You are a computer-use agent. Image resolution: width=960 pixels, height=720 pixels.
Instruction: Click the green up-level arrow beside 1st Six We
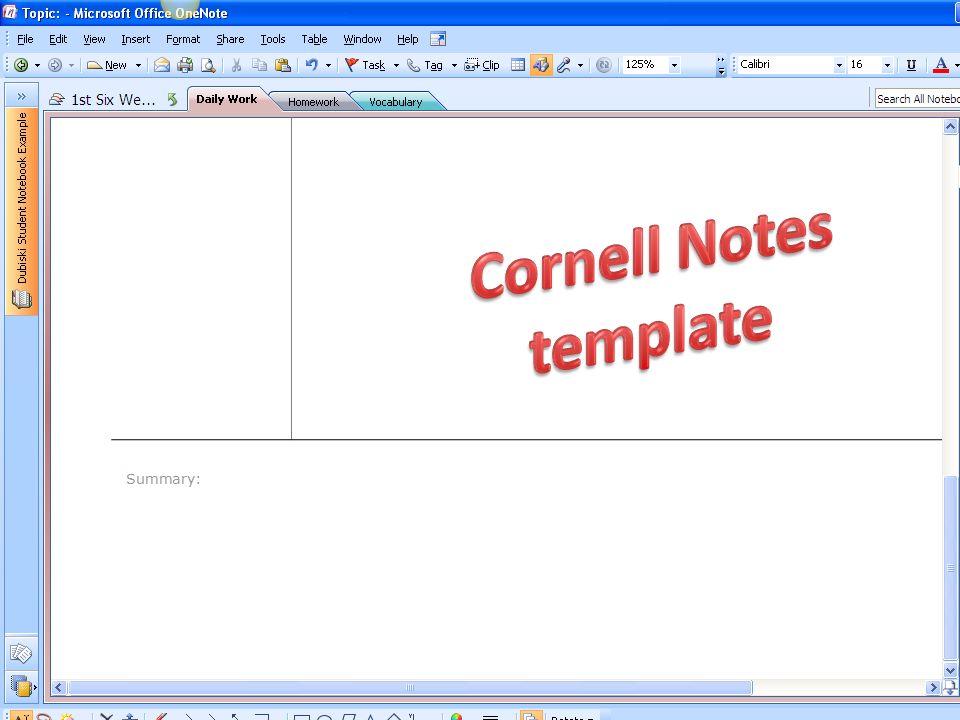173,99
